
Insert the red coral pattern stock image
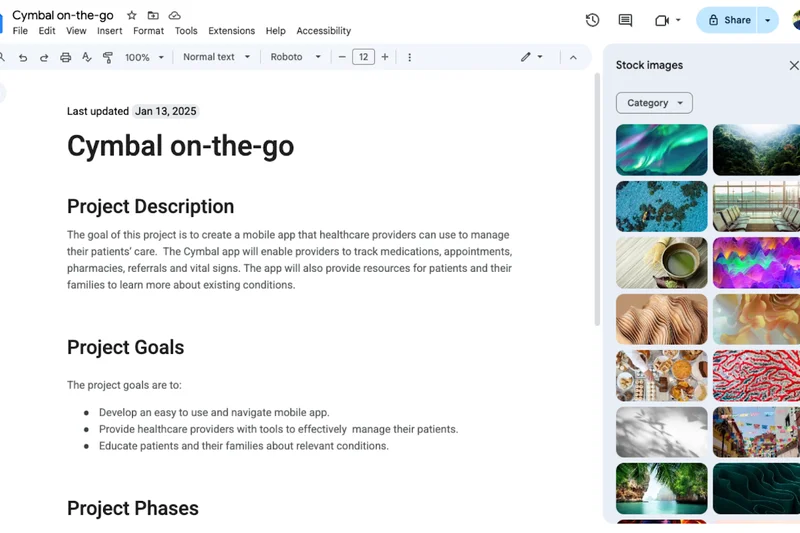756,376
